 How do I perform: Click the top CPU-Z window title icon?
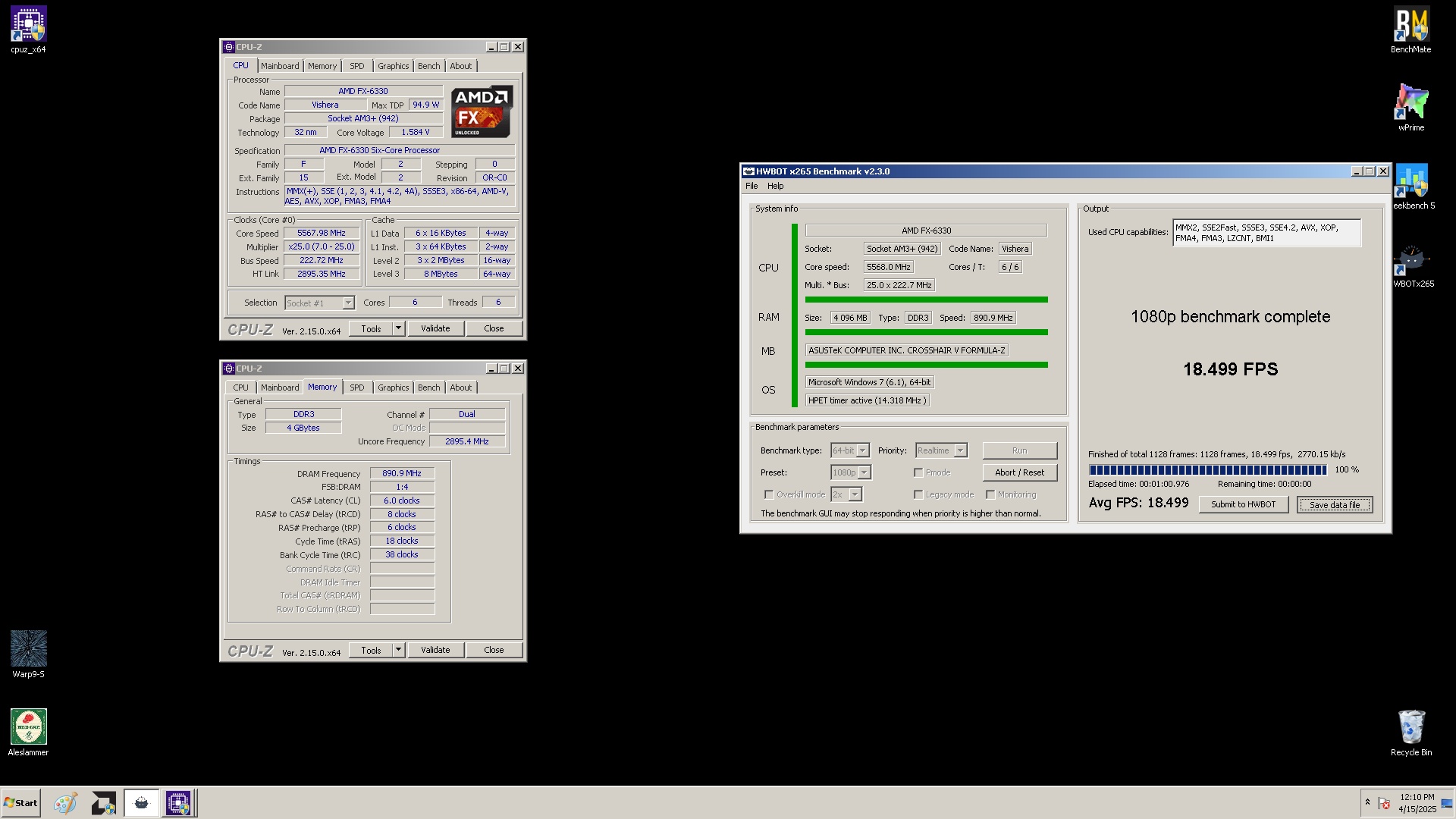point(228,47)
